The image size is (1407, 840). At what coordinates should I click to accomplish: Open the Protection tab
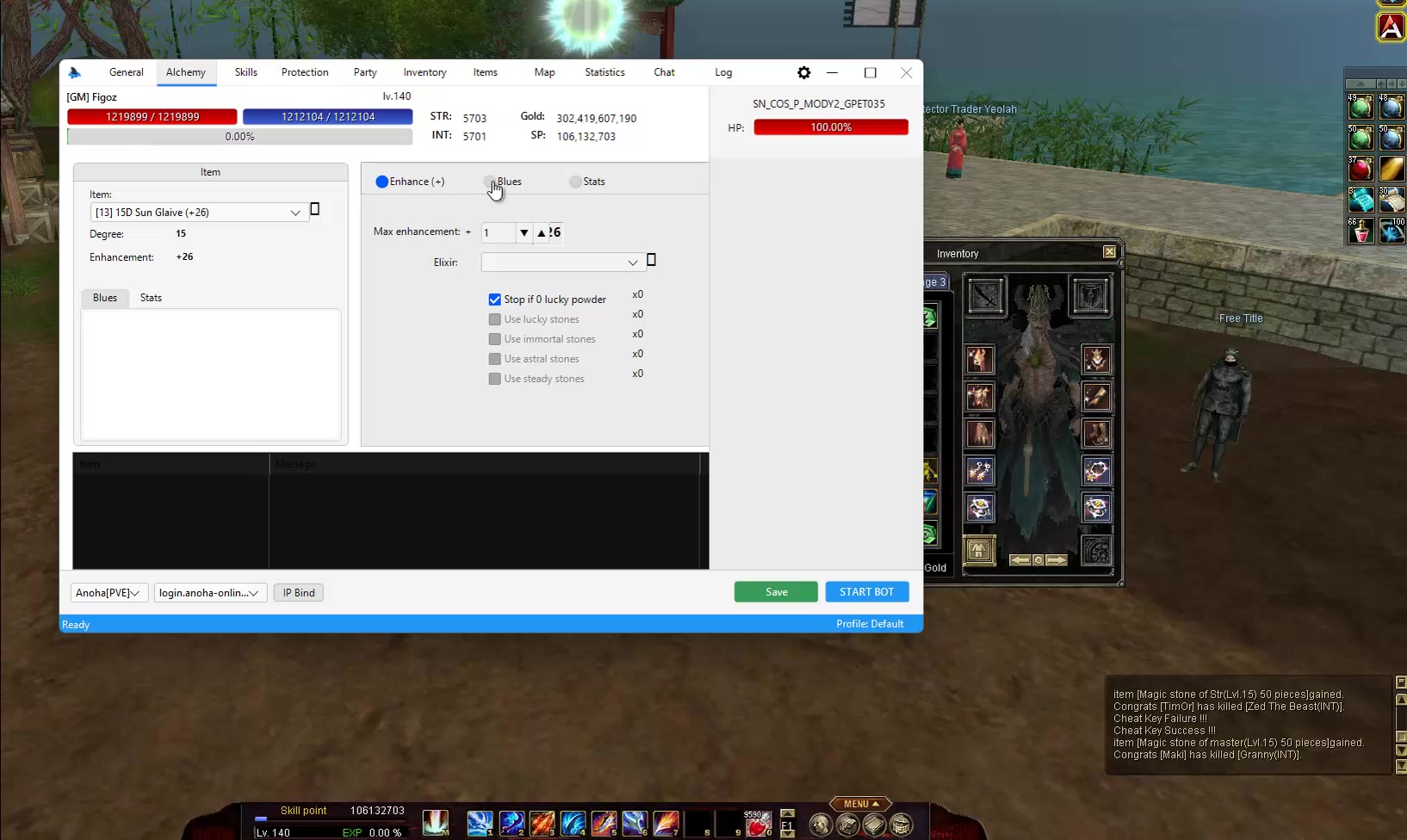pyautogui.click(x=305, y=72)
